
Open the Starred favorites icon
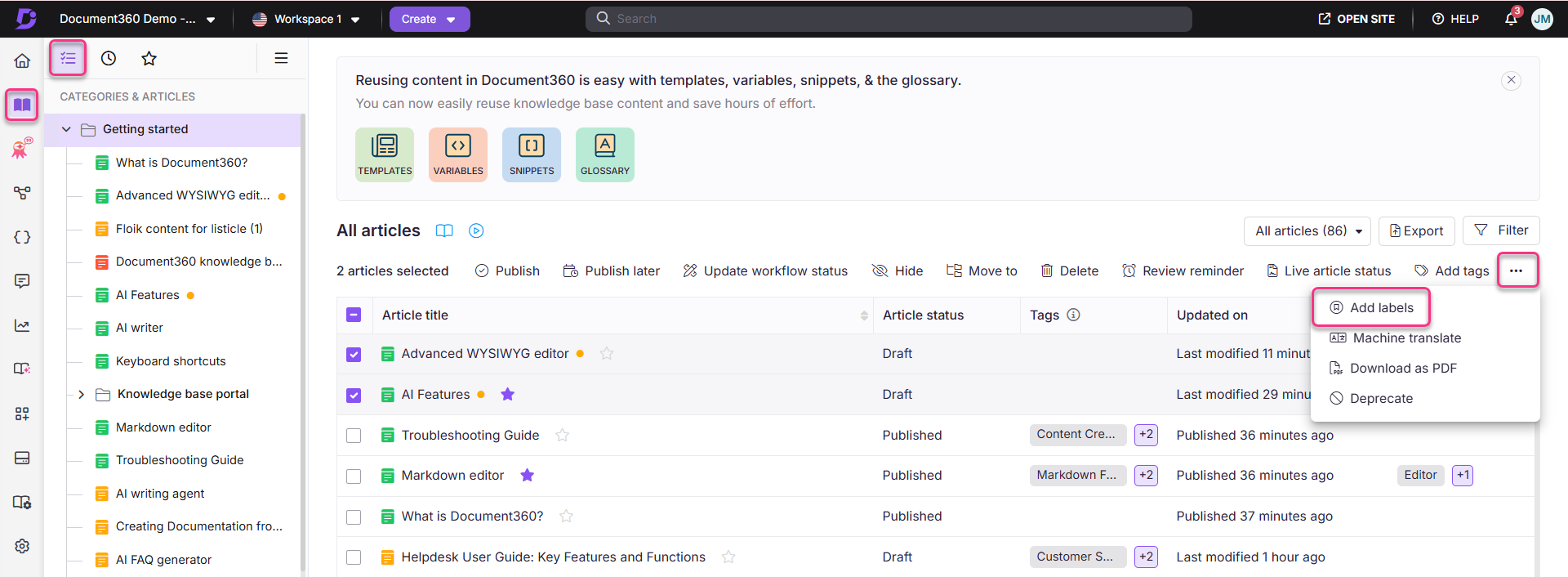click(x=149, y=58)
